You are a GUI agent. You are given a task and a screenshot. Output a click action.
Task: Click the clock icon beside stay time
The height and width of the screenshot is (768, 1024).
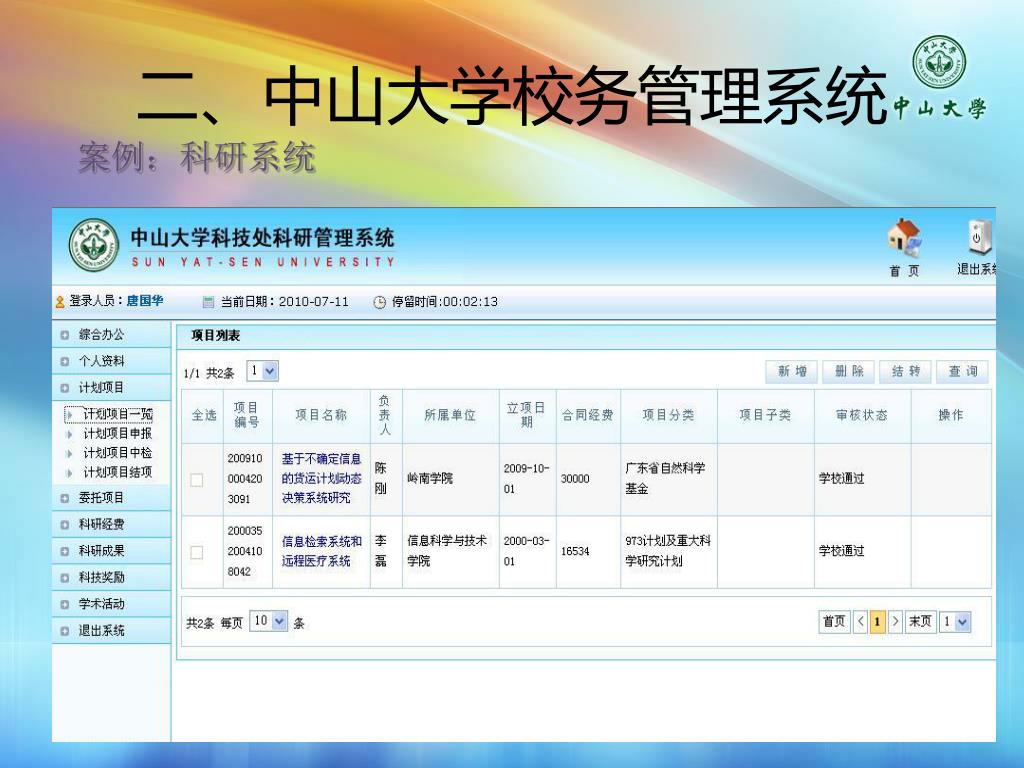379,302
